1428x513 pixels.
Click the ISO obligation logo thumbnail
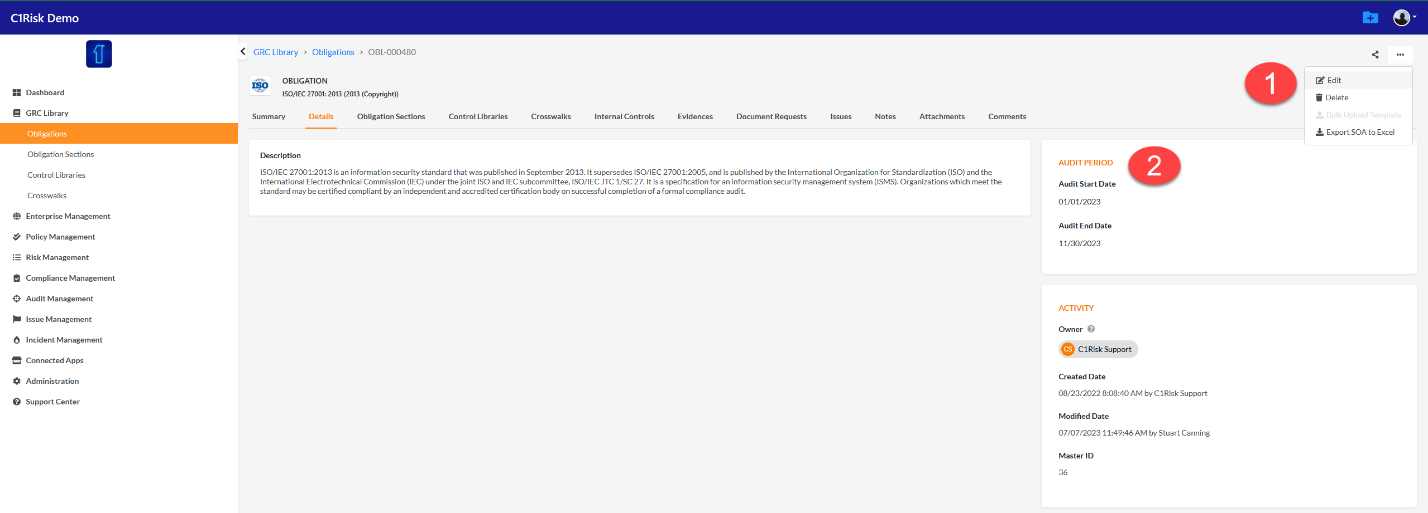tap(260, 87)
